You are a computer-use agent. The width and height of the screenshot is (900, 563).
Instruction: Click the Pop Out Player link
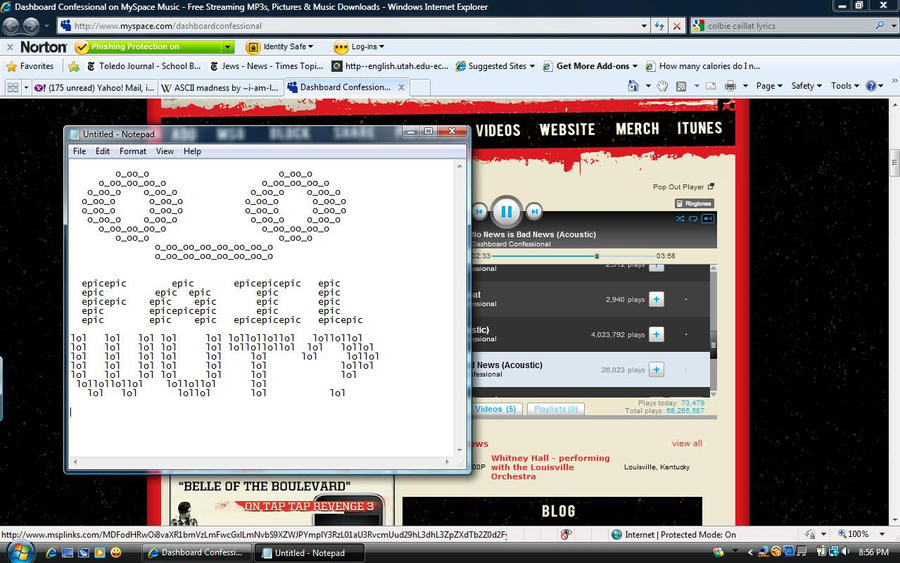[x=683, y=187]
